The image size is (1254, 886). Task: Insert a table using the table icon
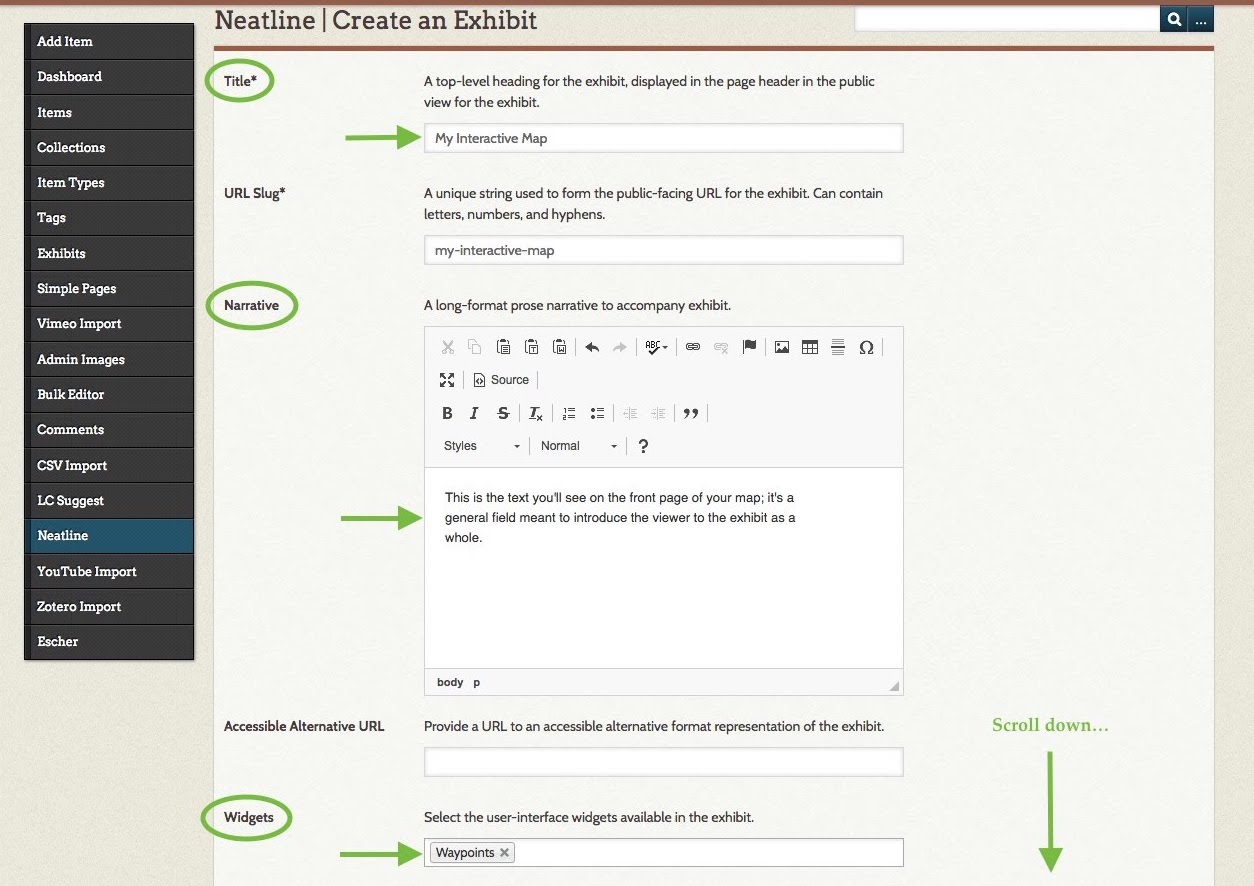click(x=810, y=347)
